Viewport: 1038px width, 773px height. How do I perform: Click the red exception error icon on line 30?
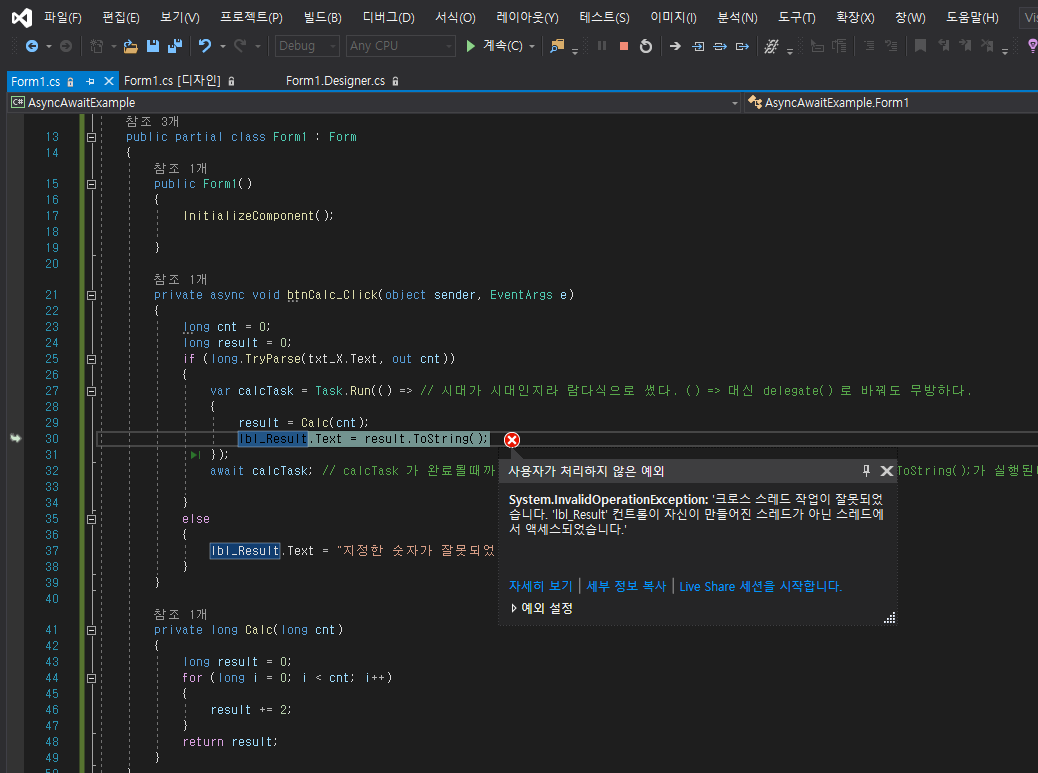click(512, 439)
